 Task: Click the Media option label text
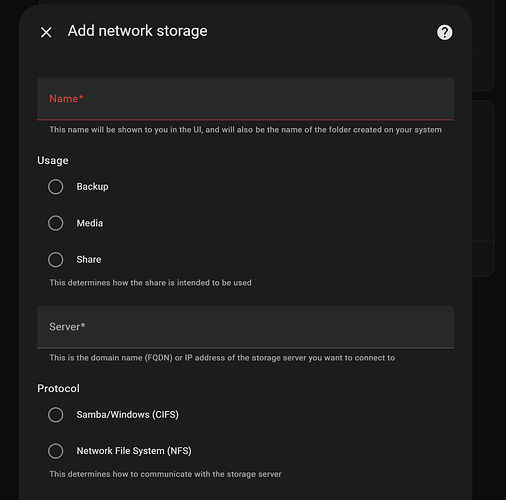(90, 223)
